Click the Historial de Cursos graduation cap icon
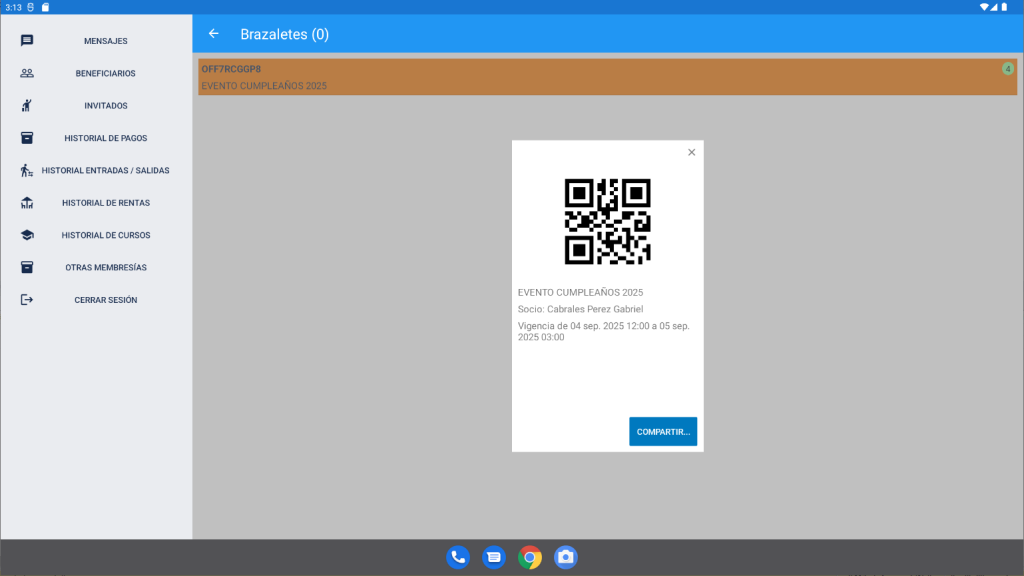The image size is (1024, 576). (27, 235)
